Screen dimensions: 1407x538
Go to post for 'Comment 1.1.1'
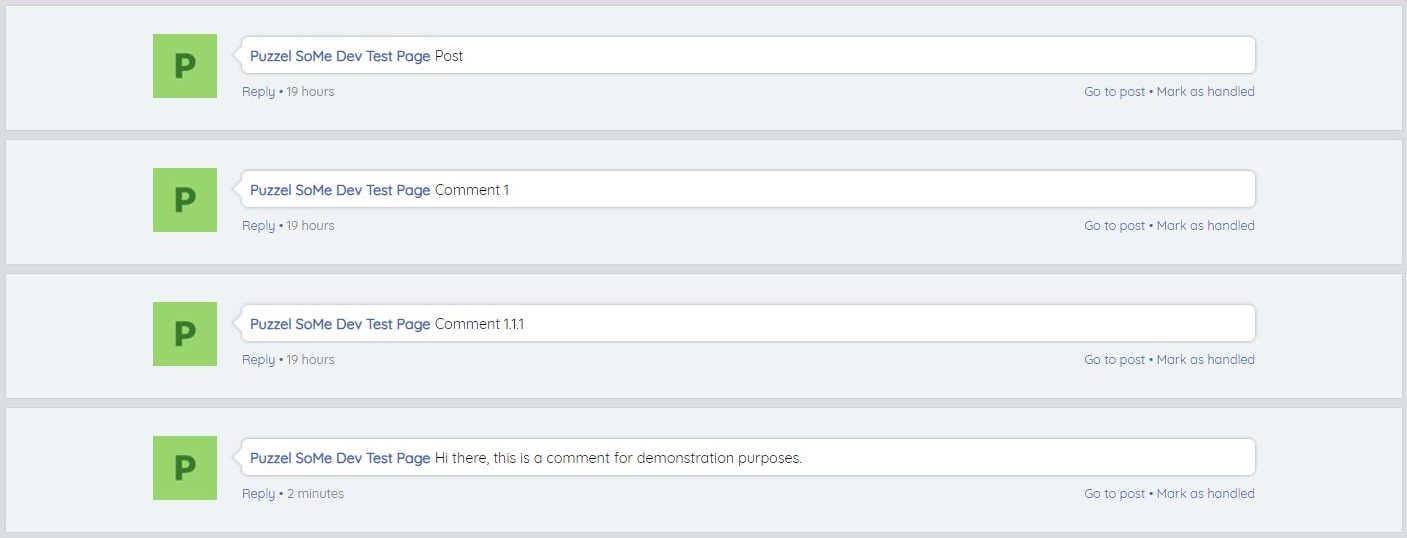tap(1114, 360)
